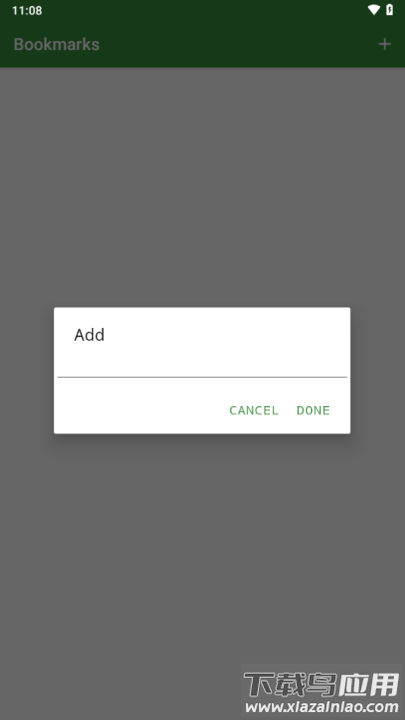Click the Add dialog title text
Viewport: 405px width, 720px height.
[90, 335]
